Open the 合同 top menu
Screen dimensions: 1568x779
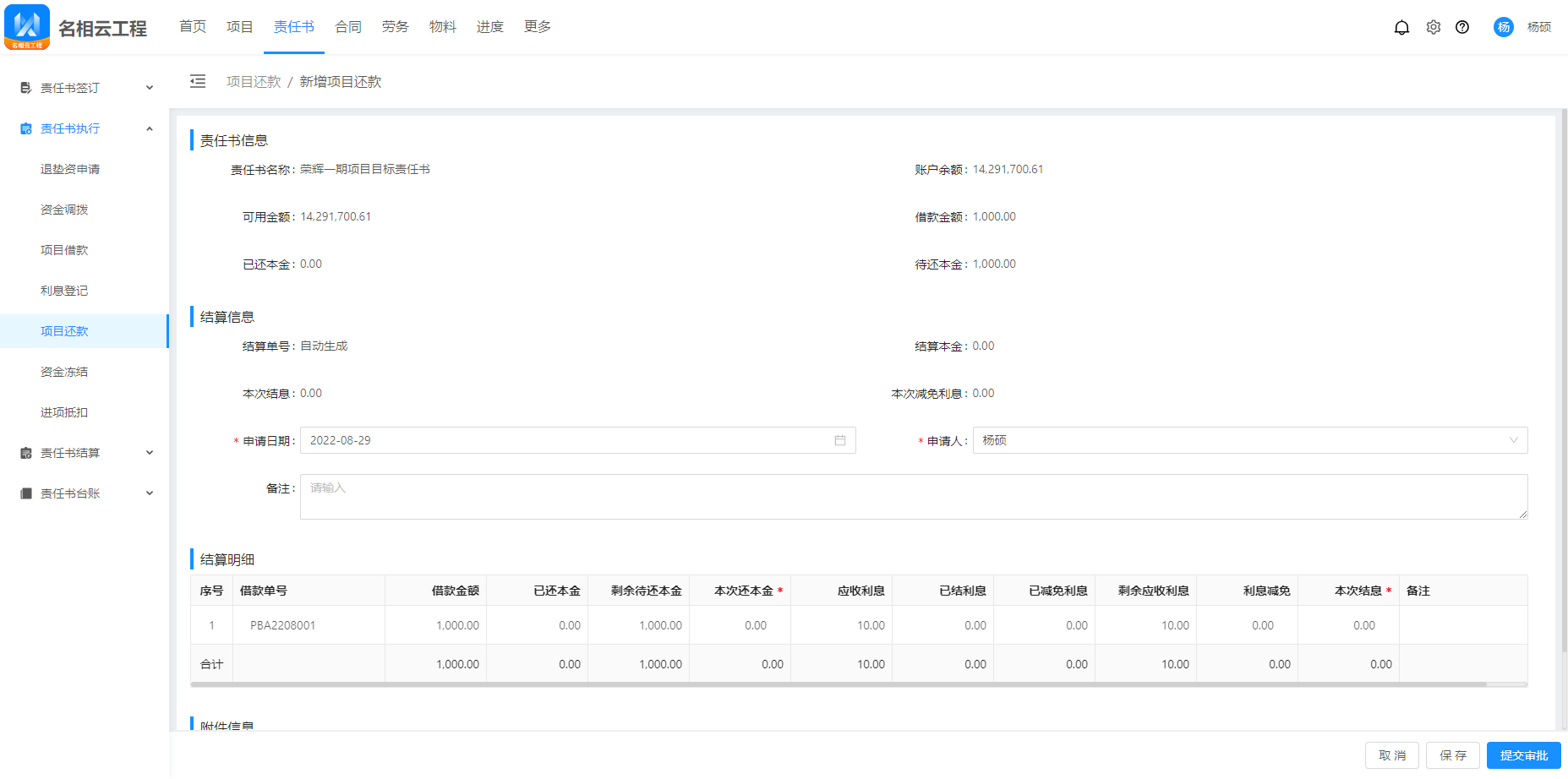tap(348, 27)
